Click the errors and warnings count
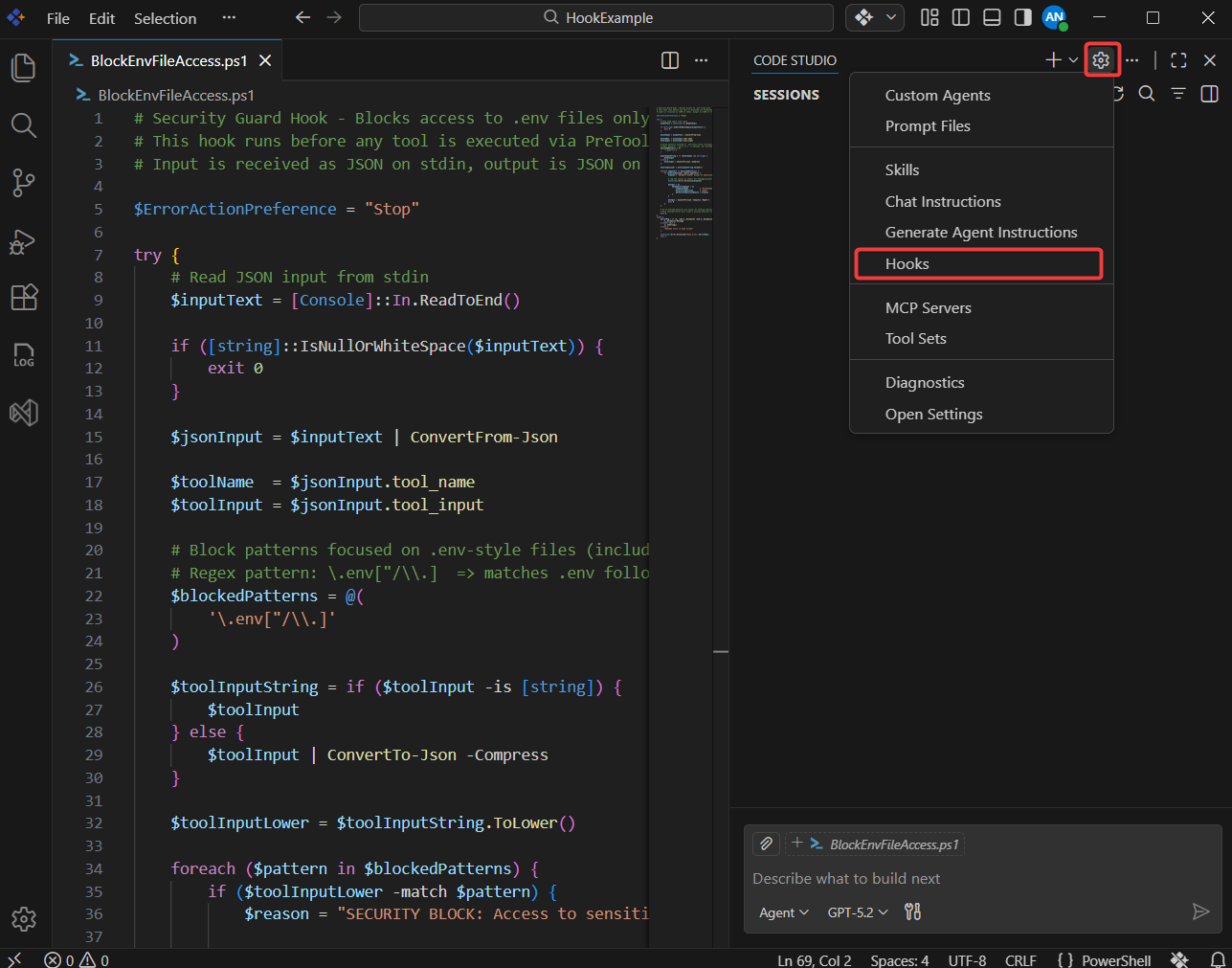Screen dimensions: 1232x968 click(x=77, y=960)
